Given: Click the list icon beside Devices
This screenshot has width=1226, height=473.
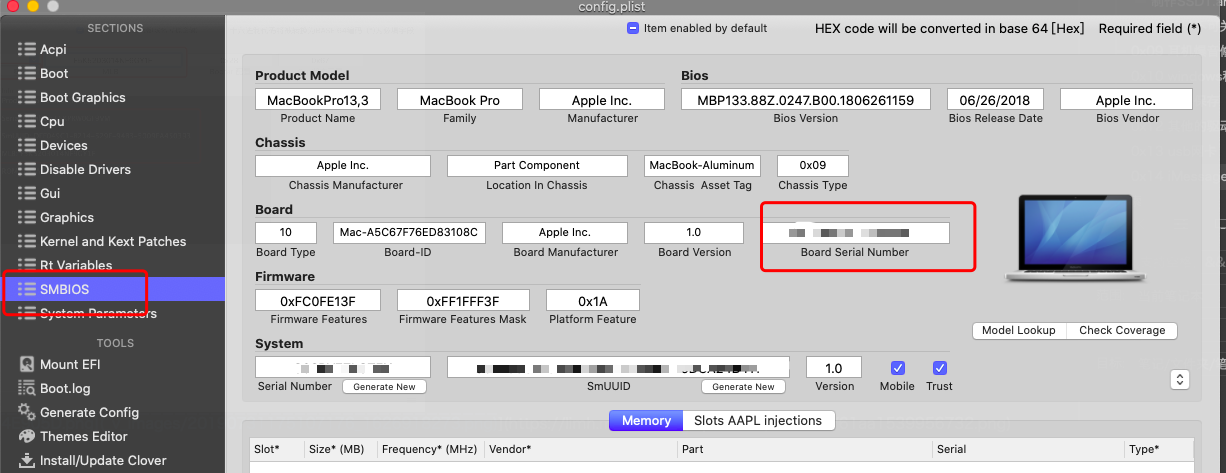Looking at the screenshot, I should pyautogui.click(x=27, y=145).
